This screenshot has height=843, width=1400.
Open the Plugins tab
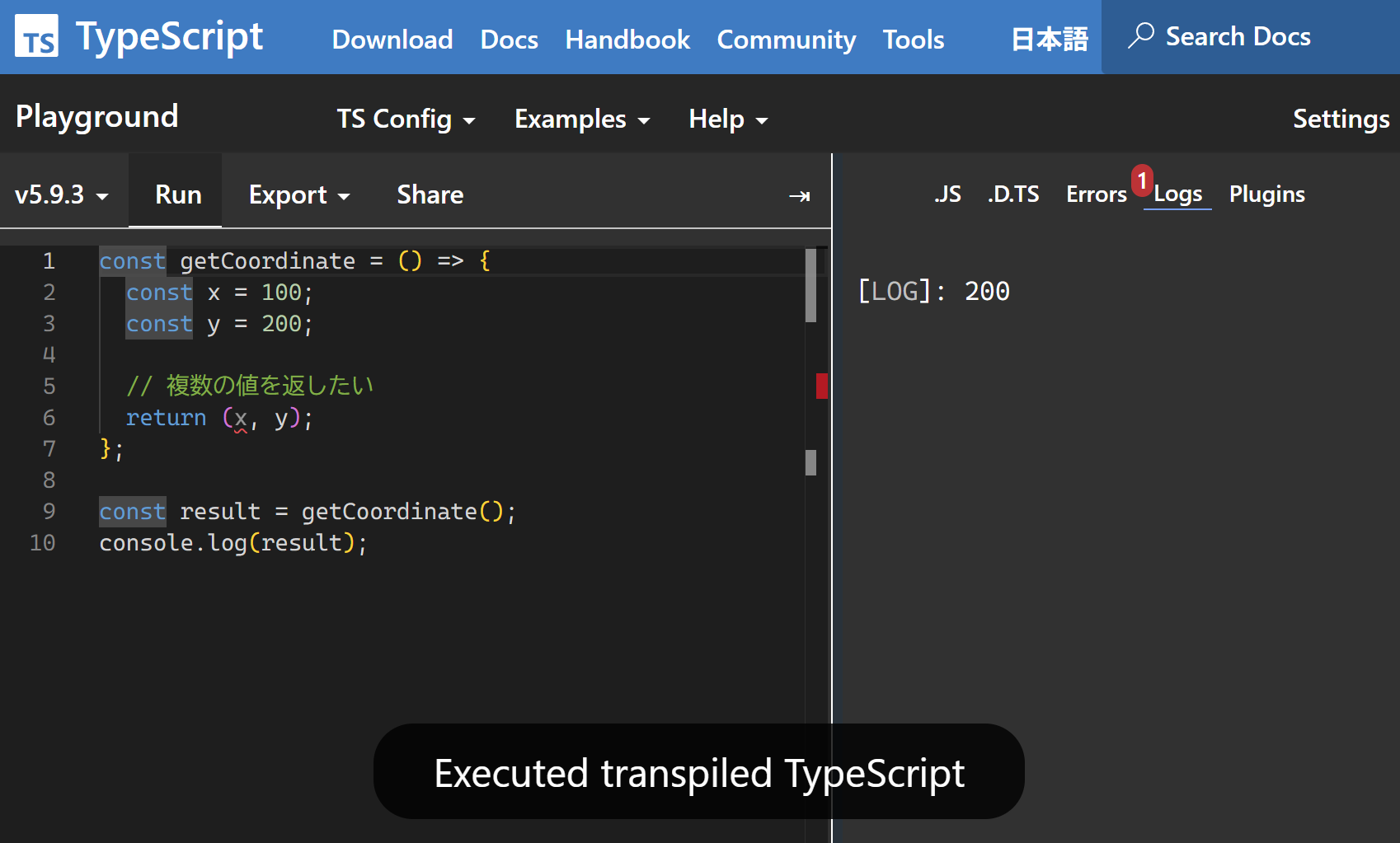pyautogui.click(x=1266, y=194)
